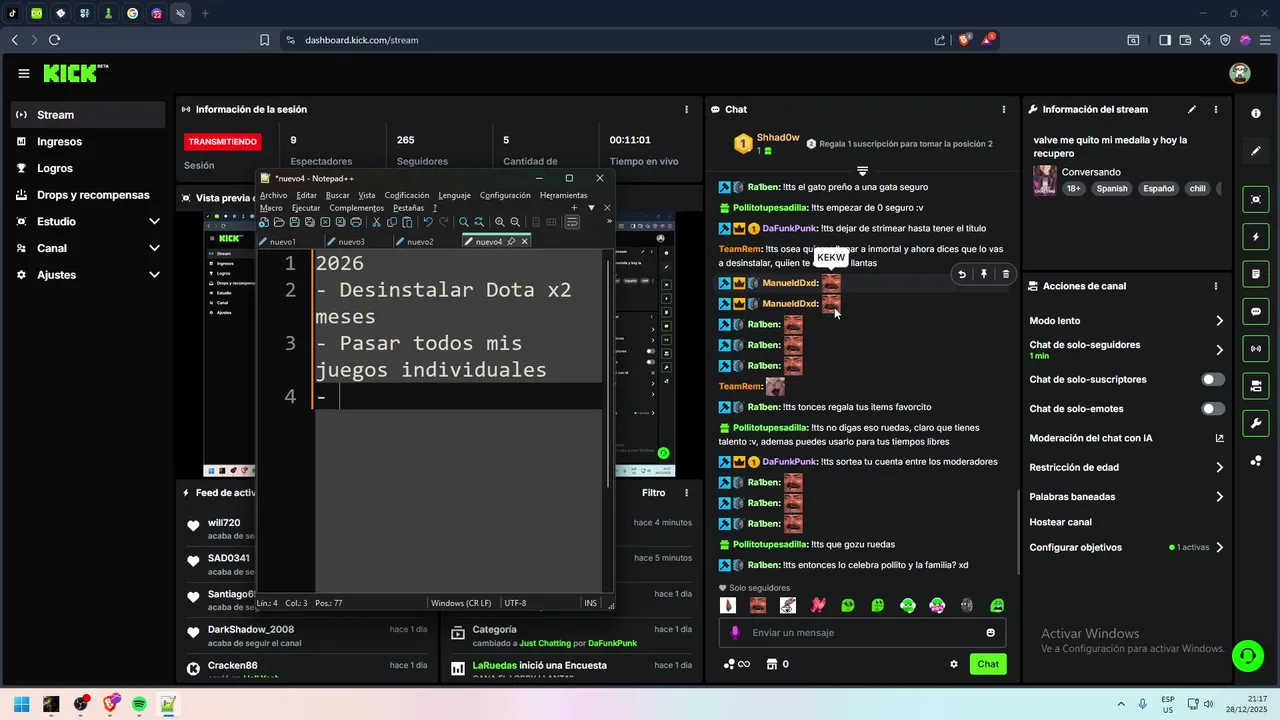Image resolution: width=1280 pixels, height=720 pixels.
Task: Open Moderación del chat con IA
Action: [1126, 438]
